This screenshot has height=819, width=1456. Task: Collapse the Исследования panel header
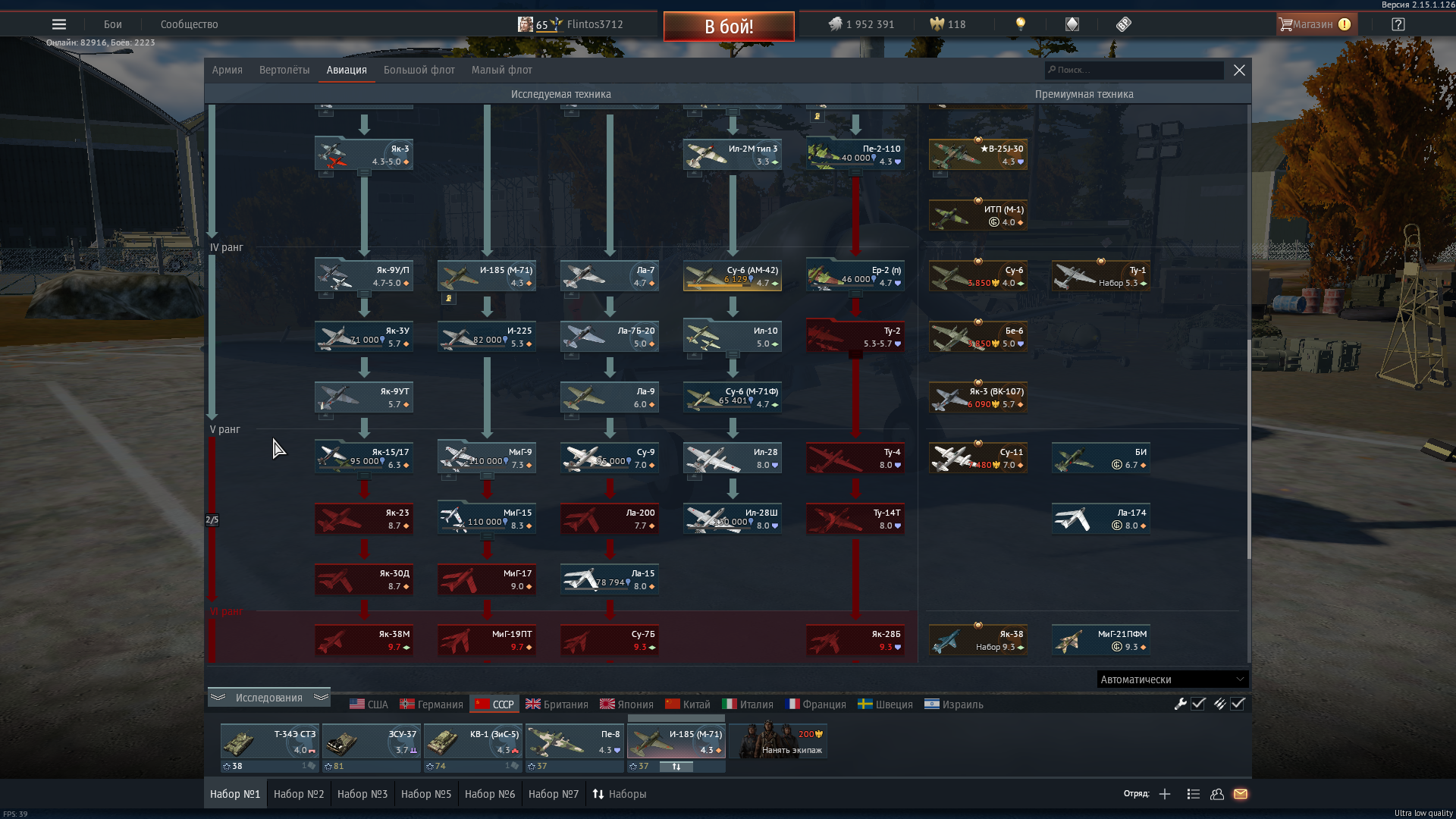coord(269,698)
